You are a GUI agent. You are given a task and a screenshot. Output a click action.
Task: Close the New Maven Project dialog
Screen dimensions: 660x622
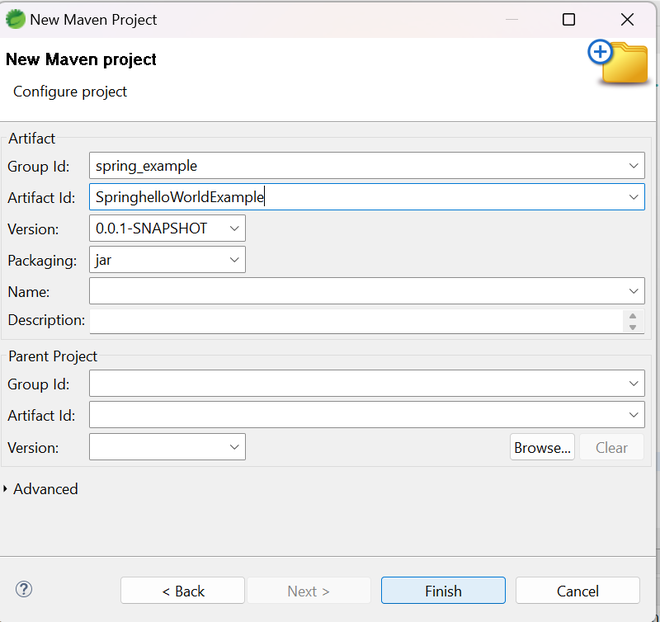click(x=627, y=19)
